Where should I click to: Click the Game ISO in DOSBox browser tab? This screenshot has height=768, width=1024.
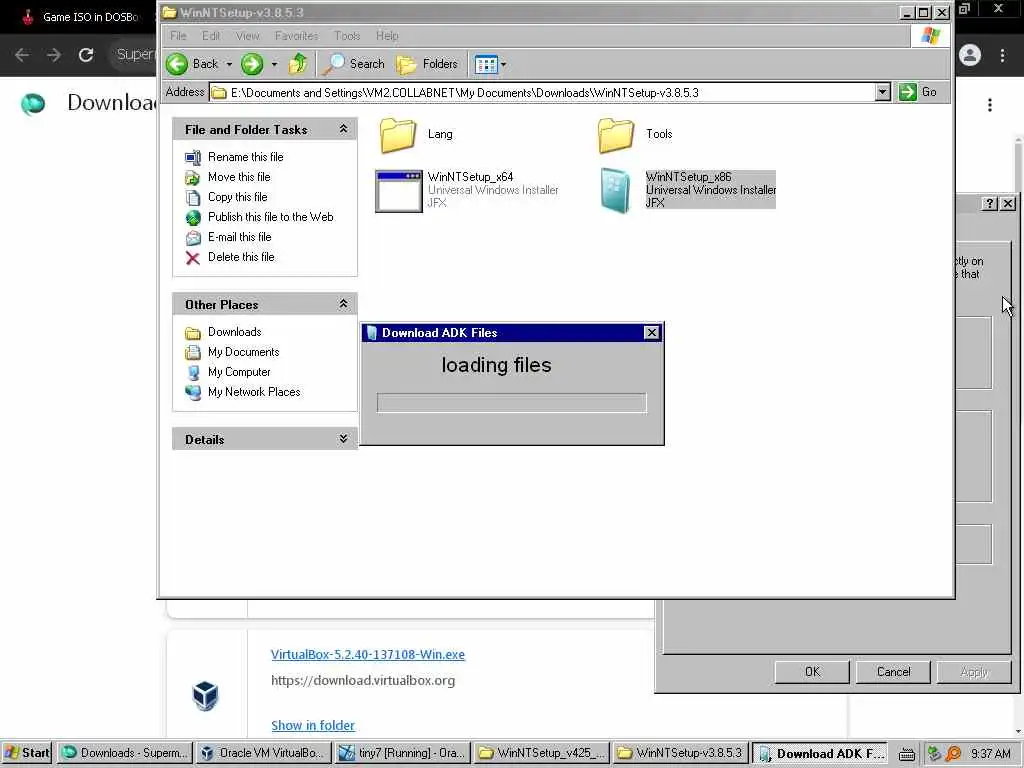click(x=78, y=17)
